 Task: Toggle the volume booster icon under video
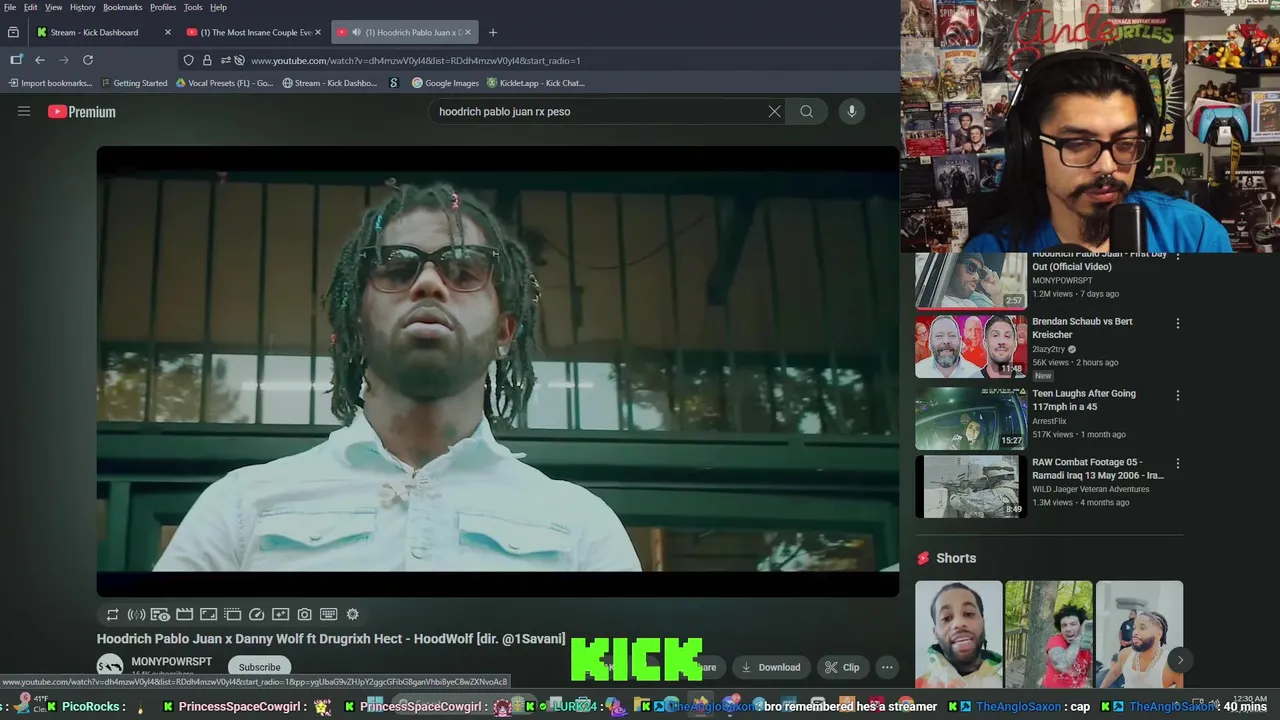pyautogui.click(x=136, y=614)
